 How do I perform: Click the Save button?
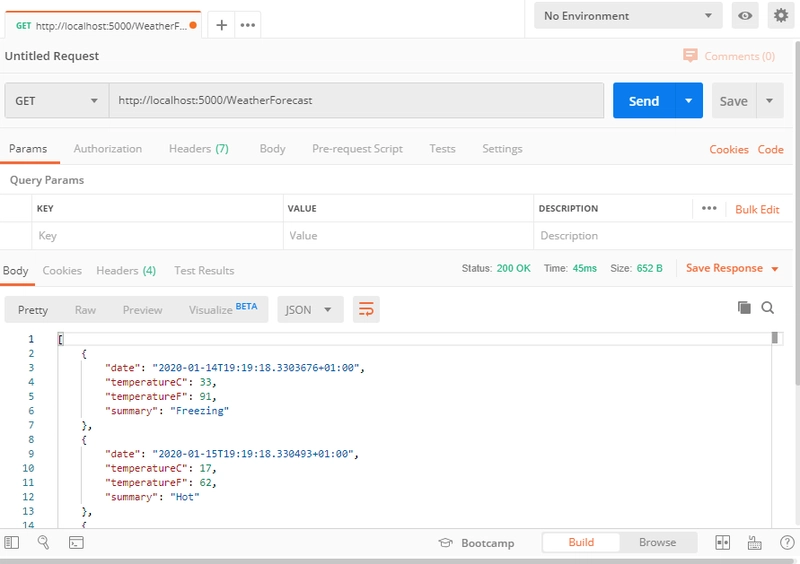(x=734, y=101)
